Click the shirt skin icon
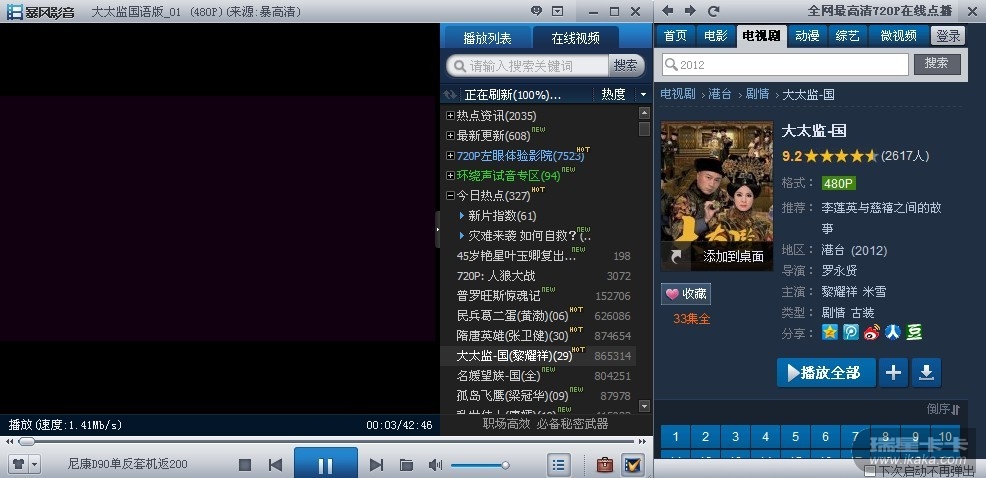The height and width of the screenshot is (478, 986). click(19, 465)
